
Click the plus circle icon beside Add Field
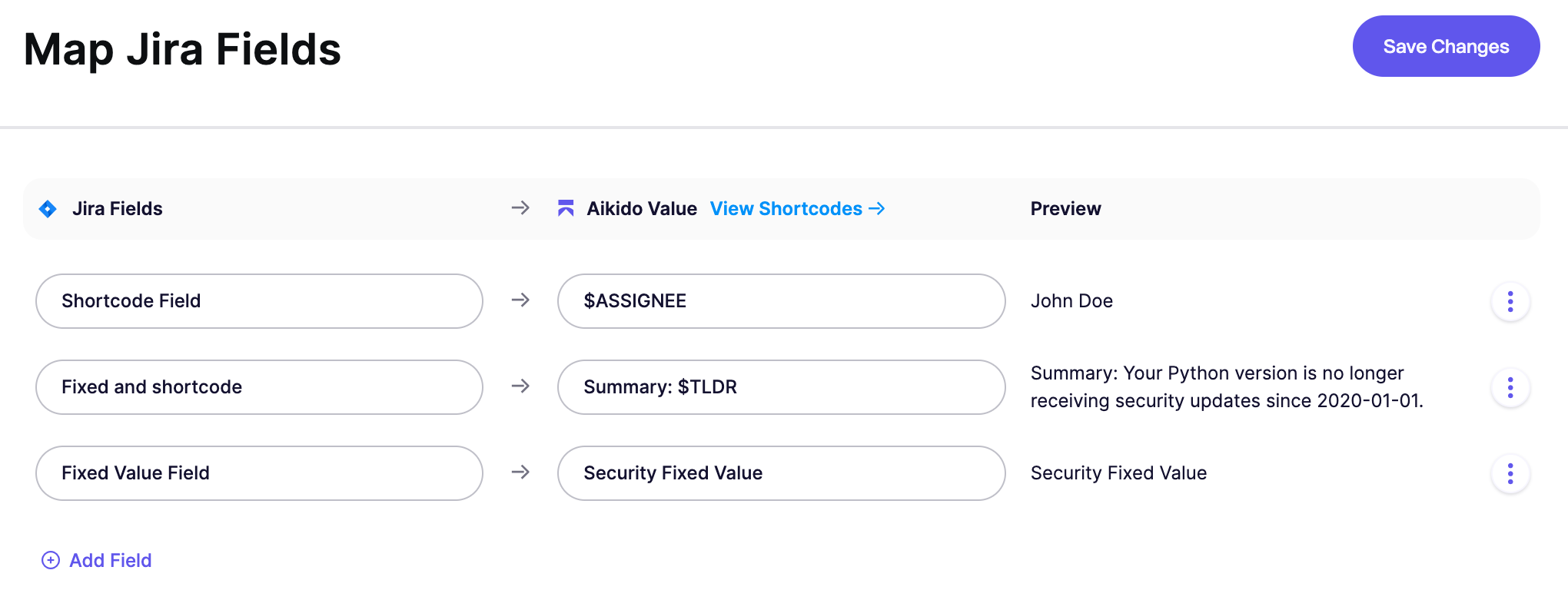click(51, 560)
